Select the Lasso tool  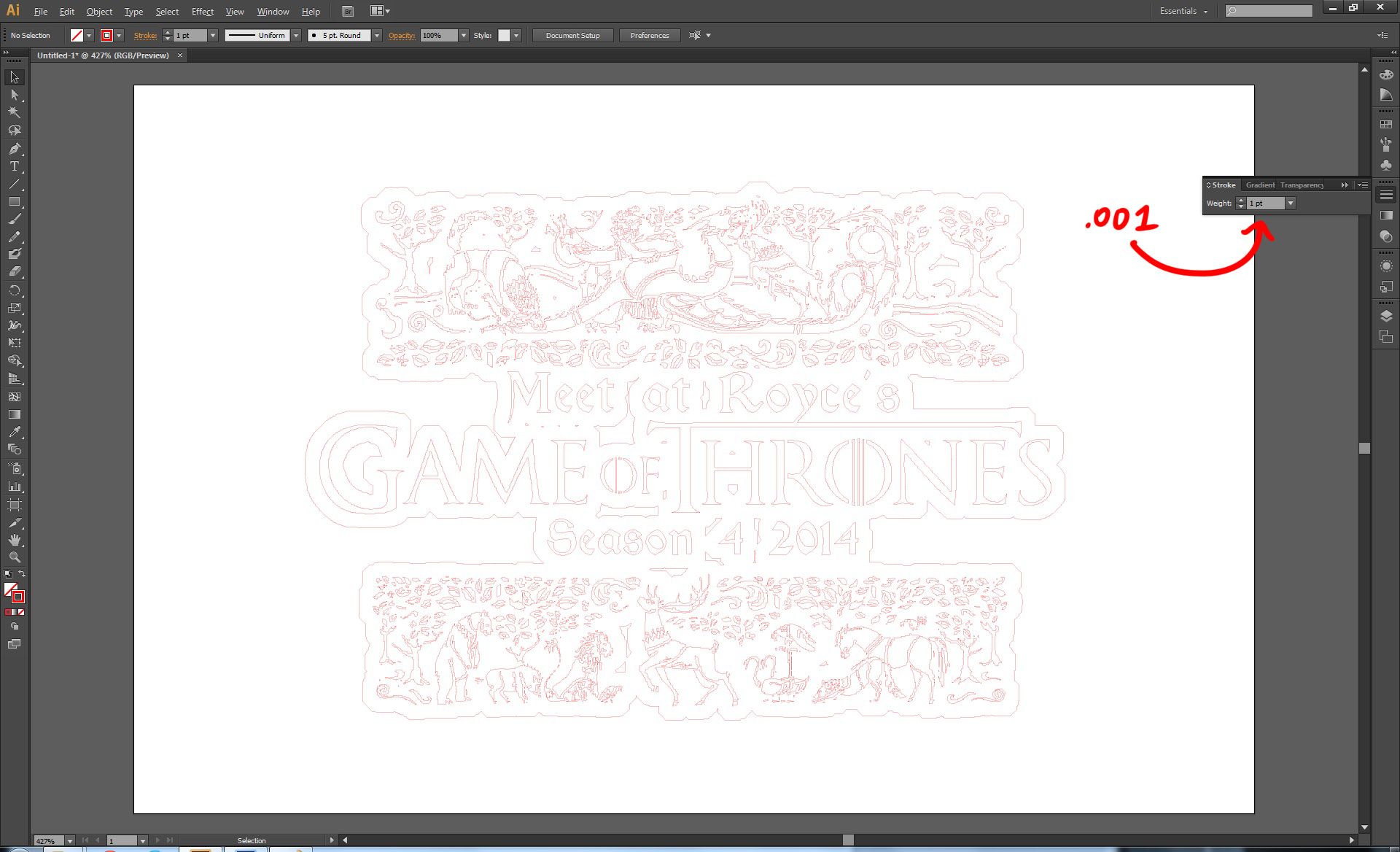pyautogui.click(x=14, y=130)
